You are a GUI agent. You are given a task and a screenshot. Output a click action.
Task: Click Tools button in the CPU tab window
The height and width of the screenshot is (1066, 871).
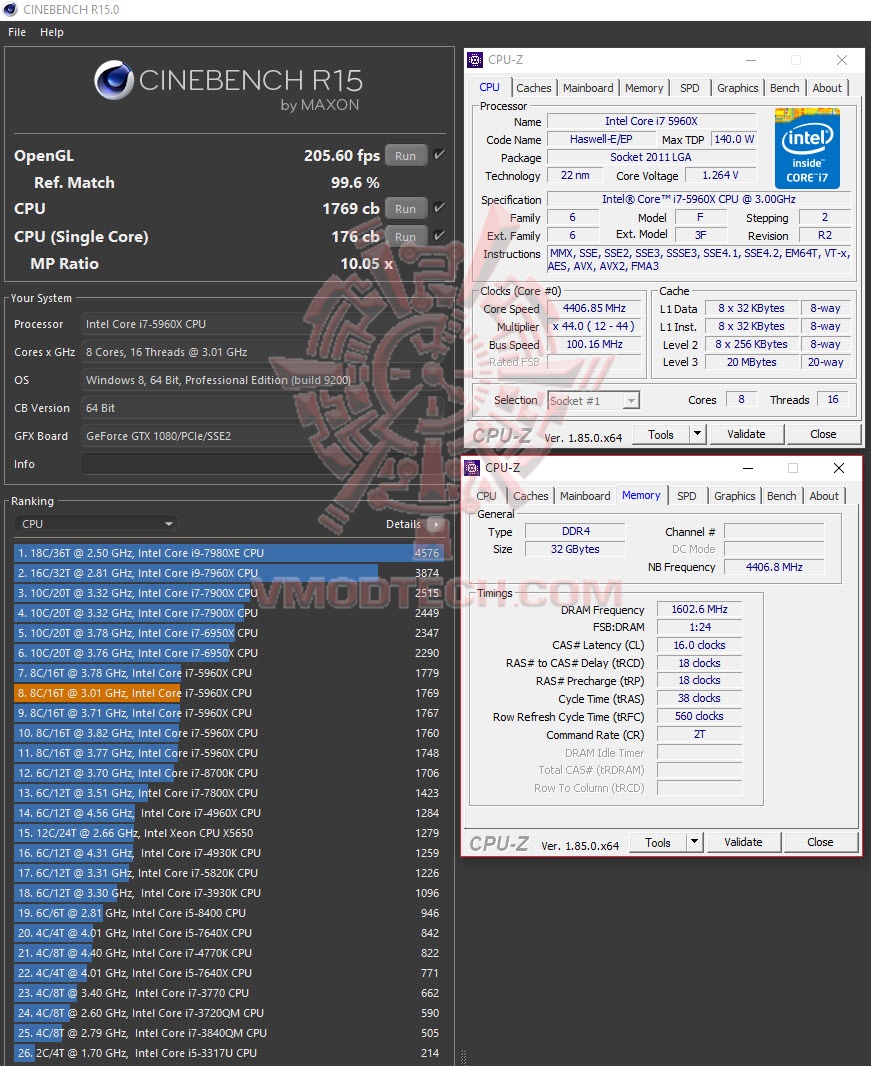coord(660,434)
